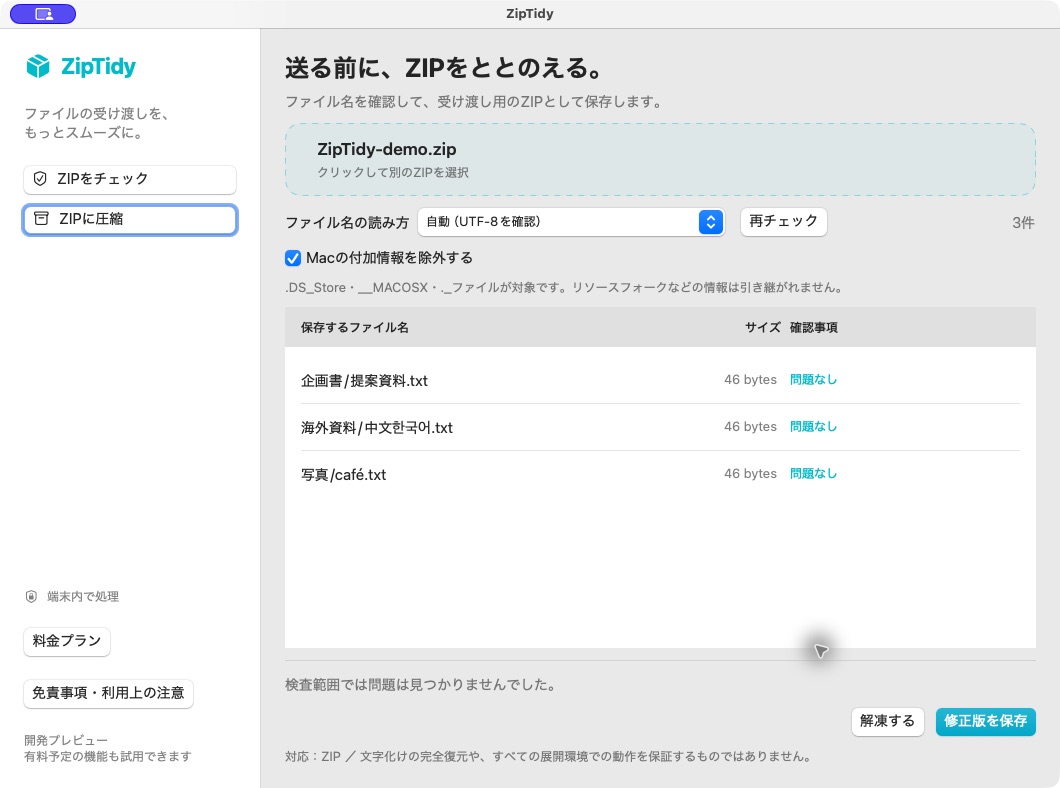Open 免責事項・利用上の注意
The height and width of the screenshot is (788, 1060).
coord(108,693)
